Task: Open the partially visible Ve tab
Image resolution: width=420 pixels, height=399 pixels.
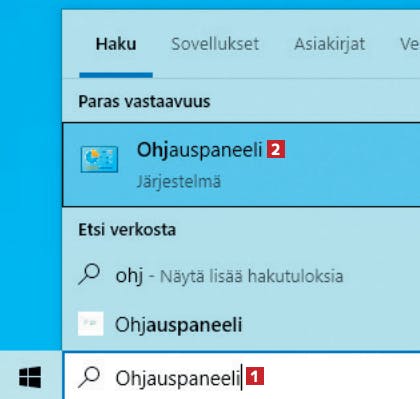Action: pyautogui.click(x=410, y=44)
